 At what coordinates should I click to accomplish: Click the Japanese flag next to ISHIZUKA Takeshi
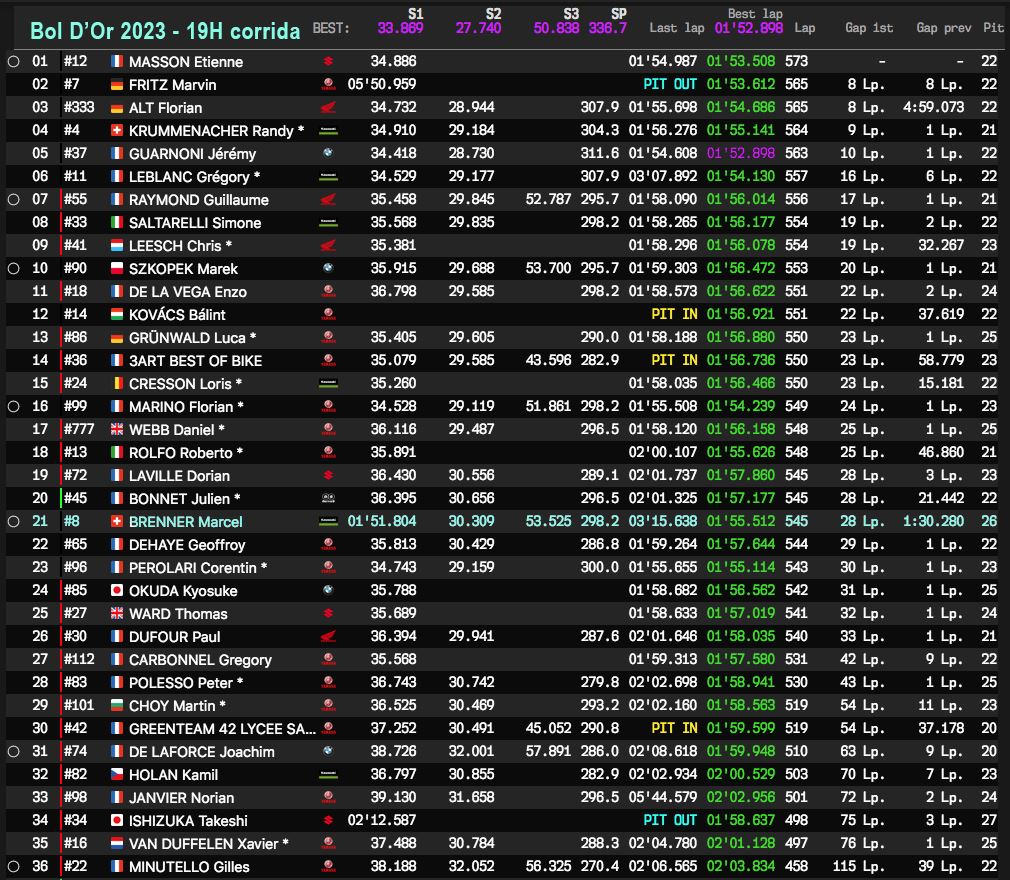(x=117, y=821)
